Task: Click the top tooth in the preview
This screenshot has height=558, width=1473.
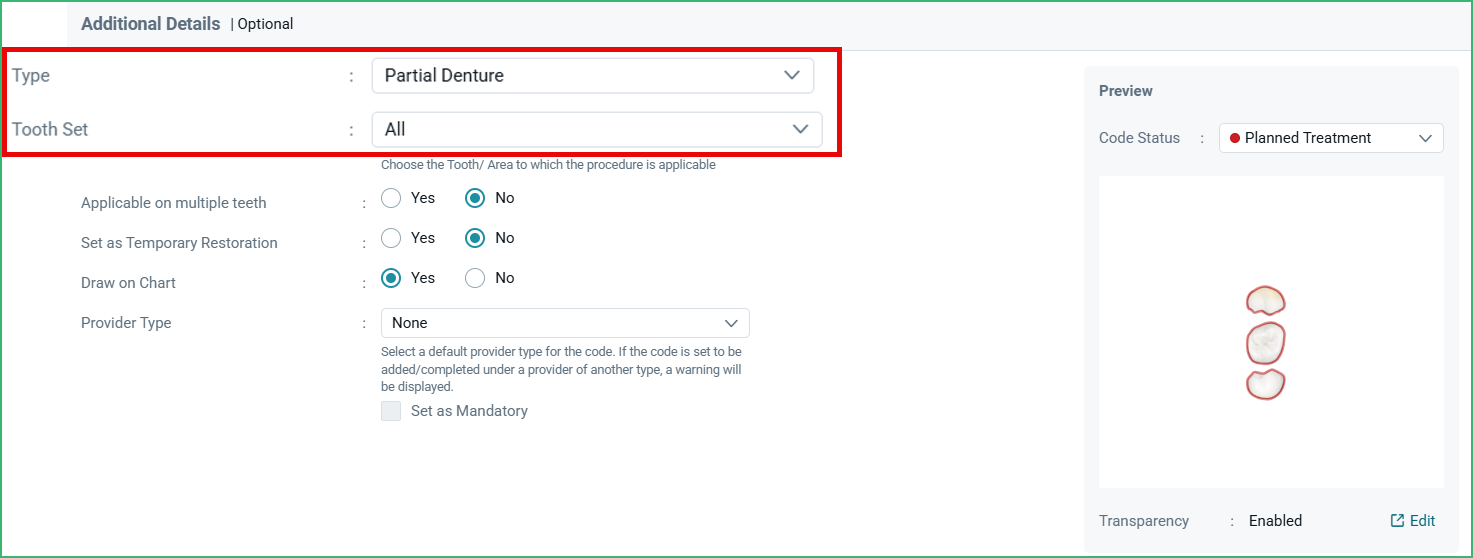Action: [x=1265, y=300]
